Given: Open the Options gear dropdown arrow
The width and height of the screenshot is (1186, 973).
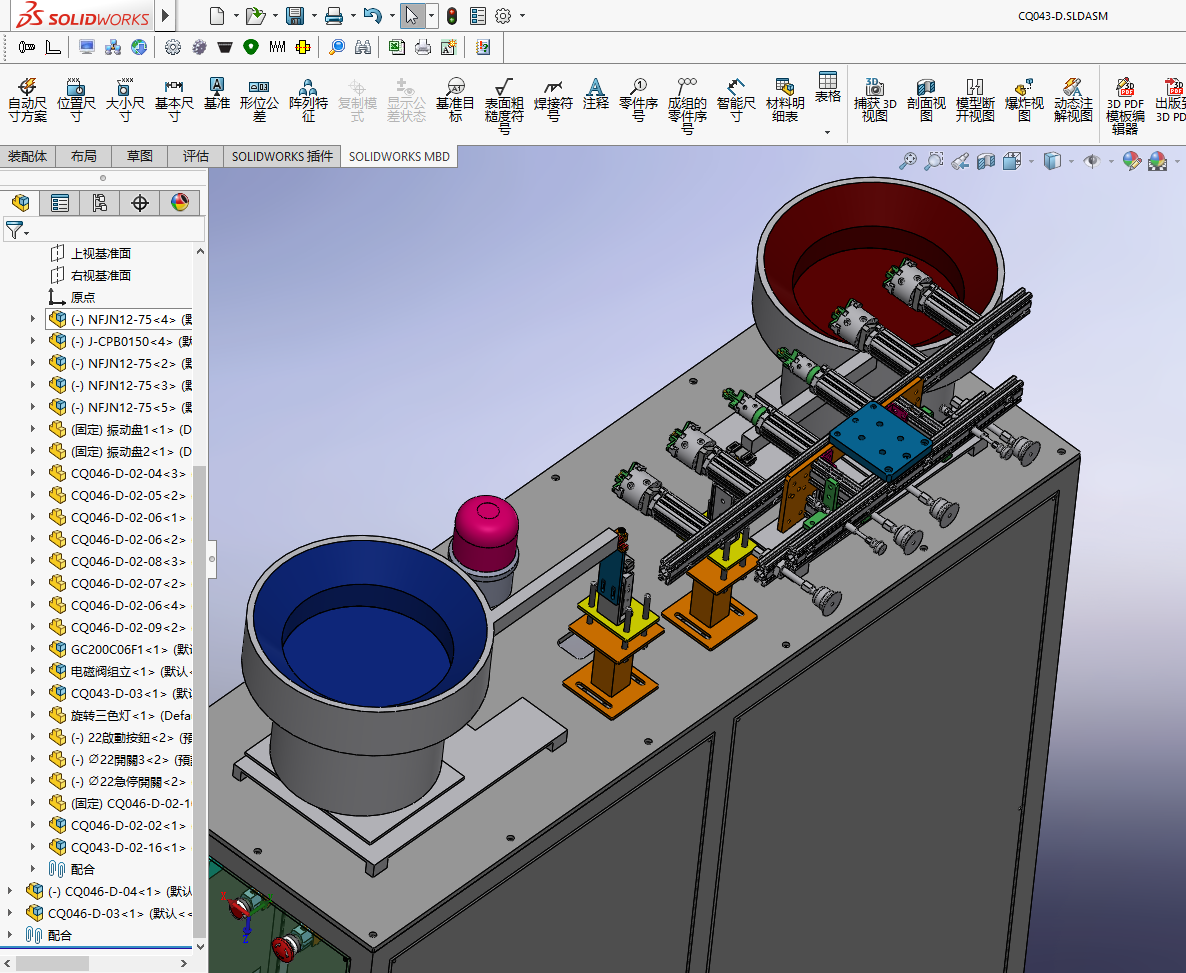Looking at the screenshot, I should [522, 16].
